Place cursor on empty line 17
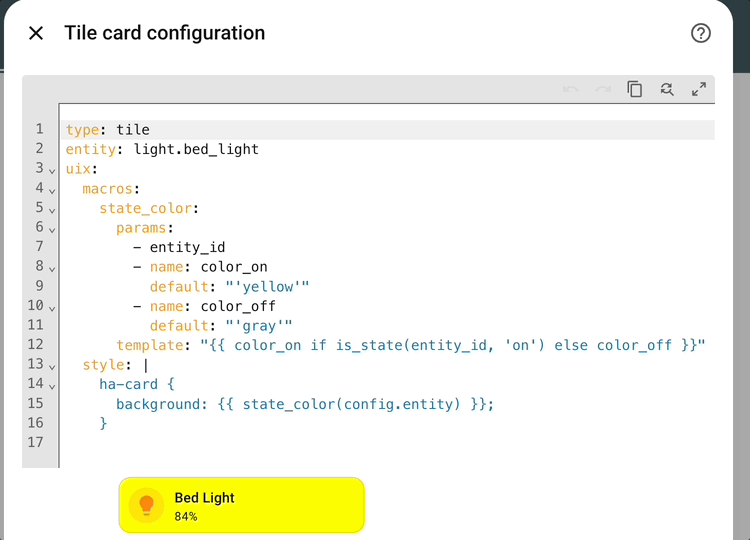Image resolution: width=750 pixels, height=540 pixels. [x=386, y=443]
